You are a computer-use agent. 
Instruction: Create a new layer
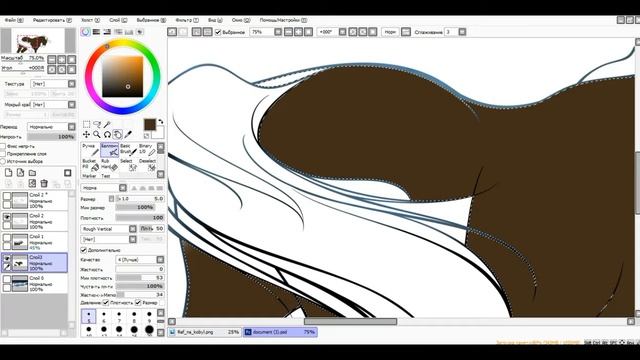(x=9, y=173)
